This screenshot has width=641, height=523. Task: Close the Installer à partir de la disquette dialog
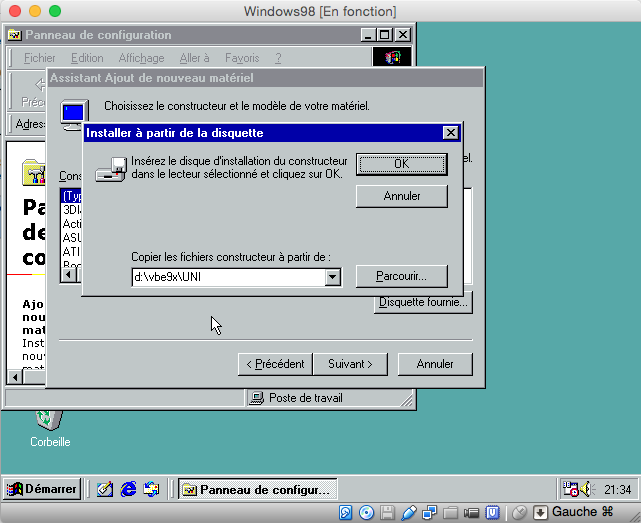pos(450,133)
